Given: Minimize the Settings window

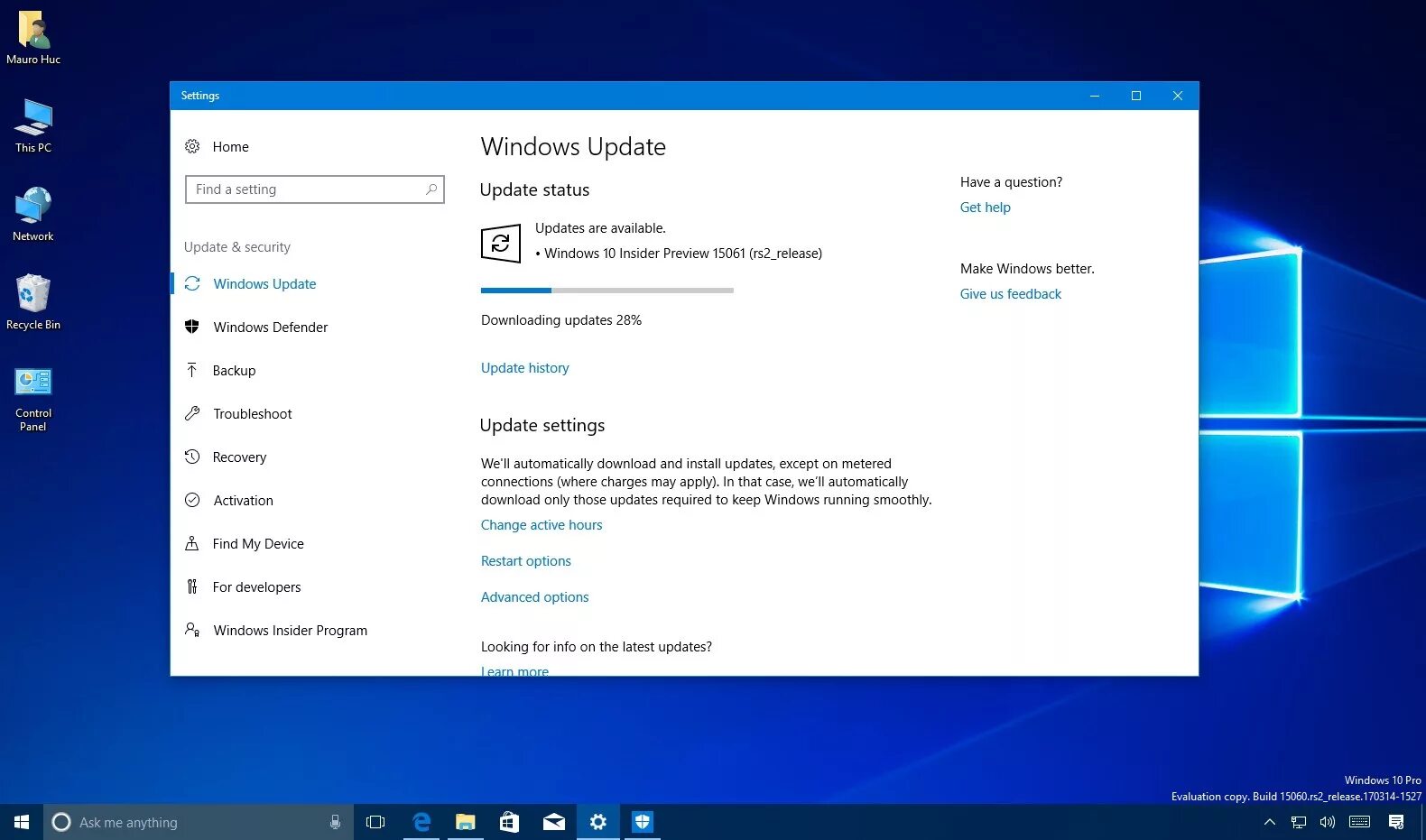Looking at the screenshot, I should (1094, 96).
